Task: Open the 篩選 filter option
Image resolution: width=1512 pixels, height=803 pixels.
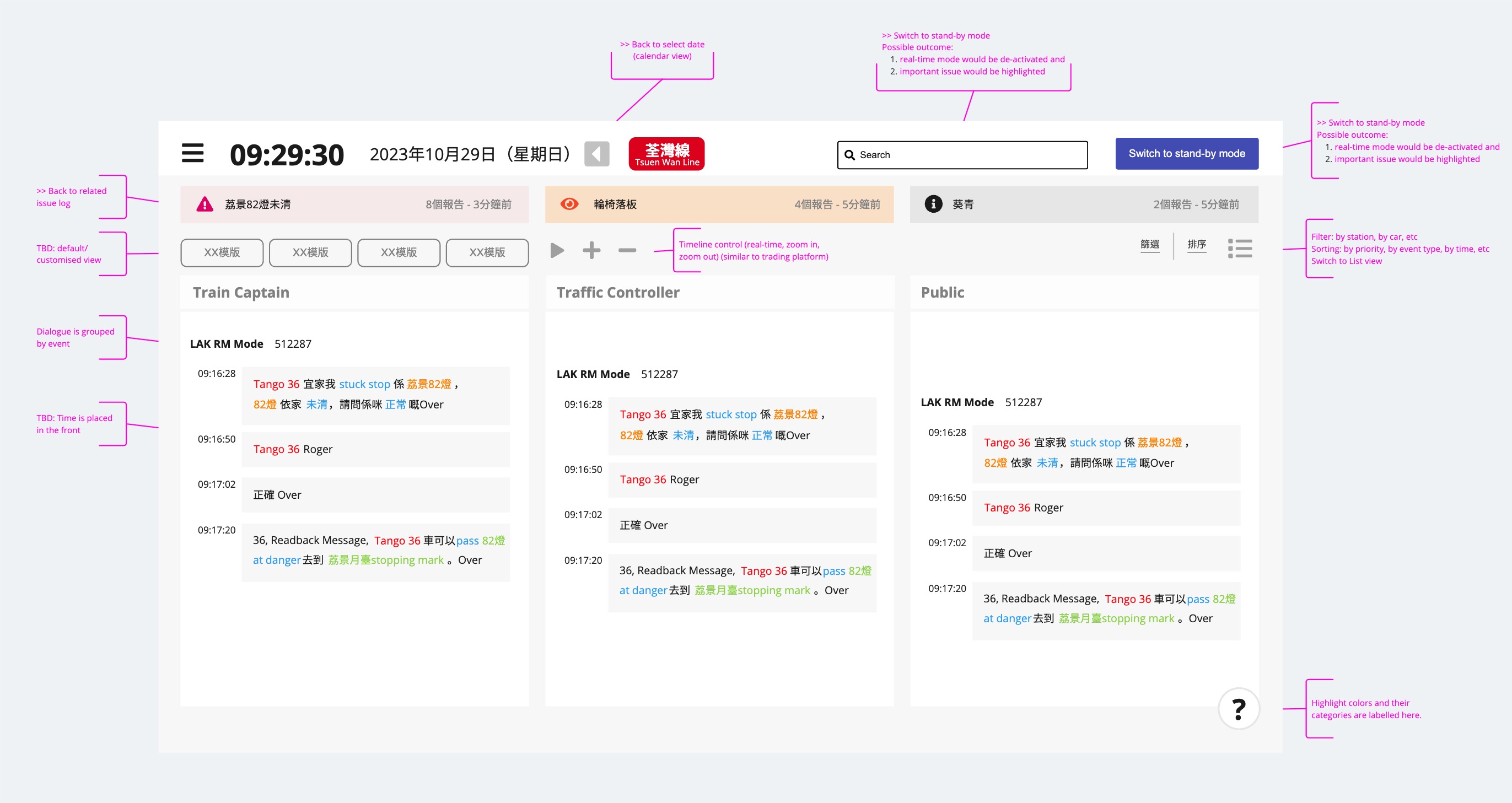Action: click(x=1150, y=245)
